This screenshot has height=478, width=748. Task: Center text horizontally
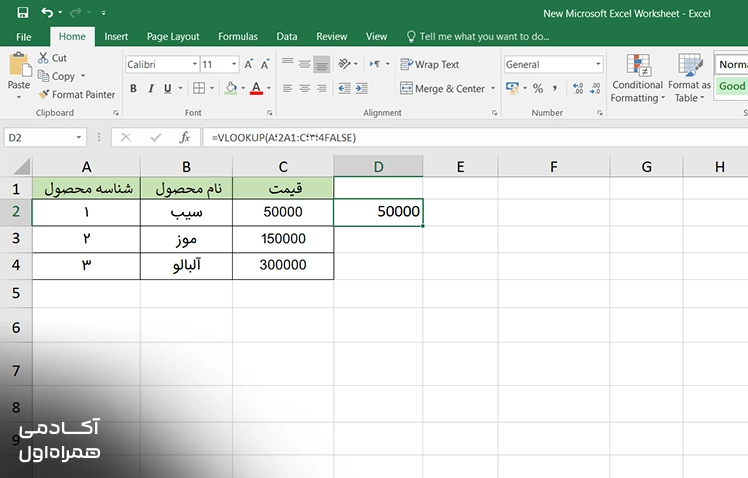point(304,88)
